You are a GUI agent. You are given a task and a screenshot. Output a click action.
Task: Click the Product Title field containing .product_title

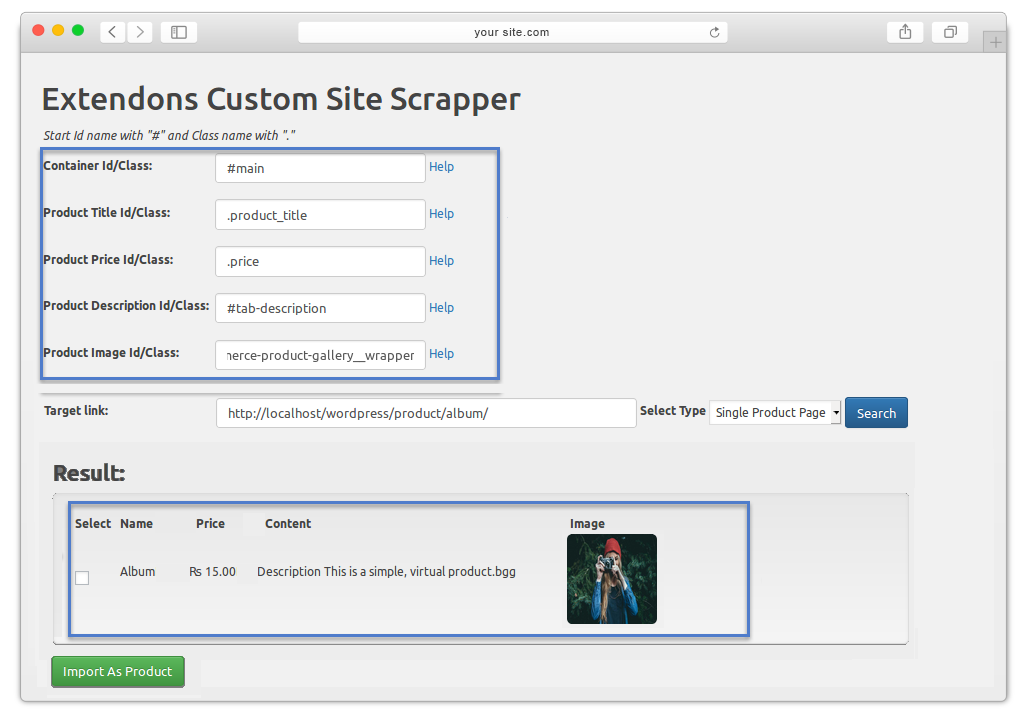point(320,215)
